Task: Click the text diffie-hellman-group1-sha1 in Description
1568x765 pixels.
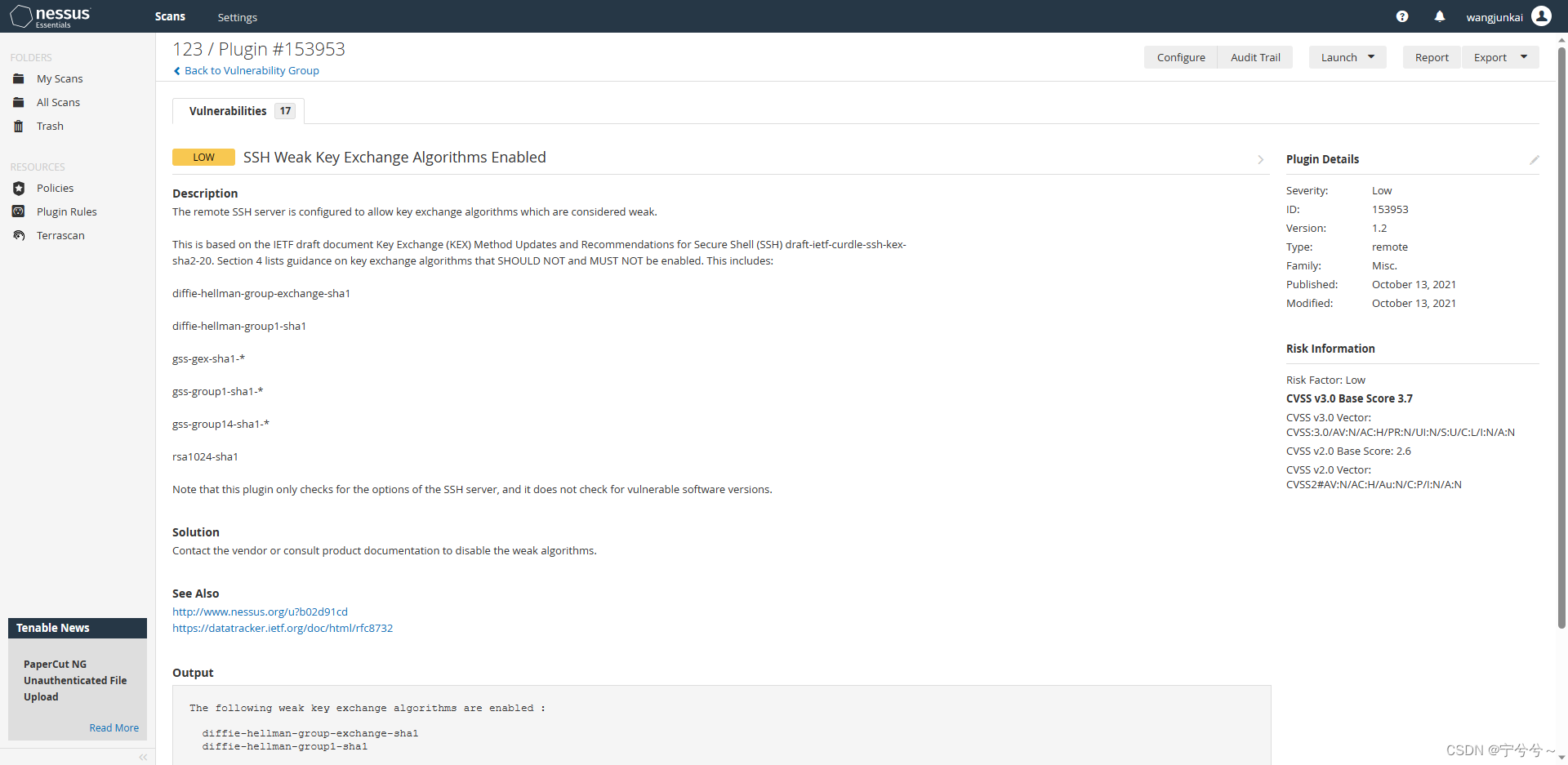Action: [x=239, y=327]
